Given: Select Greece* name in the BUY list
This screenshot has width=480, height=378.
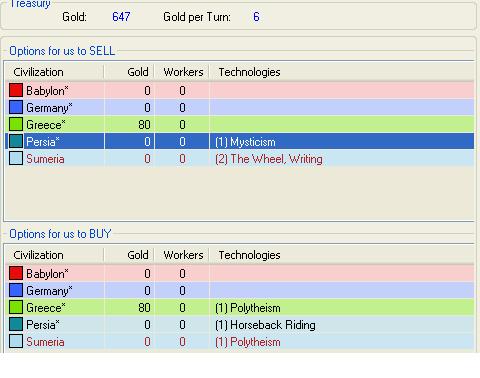Looking at the screenshot, I should 46,308.
